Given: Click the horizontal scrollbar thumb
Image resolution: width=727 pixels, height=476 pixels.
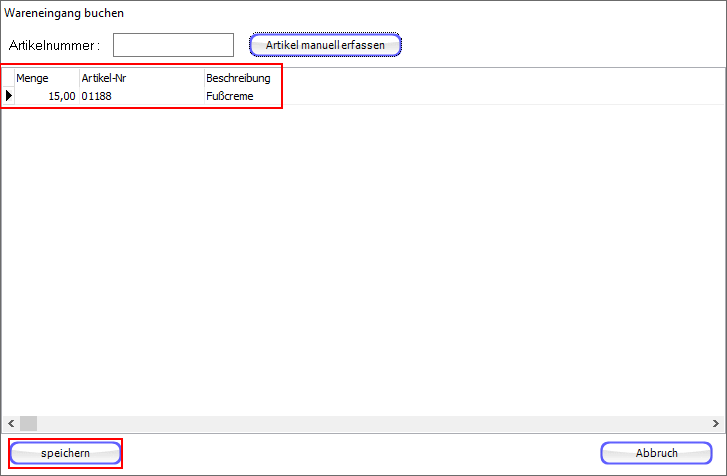Looking at the screenshot, I should (28, 423).
